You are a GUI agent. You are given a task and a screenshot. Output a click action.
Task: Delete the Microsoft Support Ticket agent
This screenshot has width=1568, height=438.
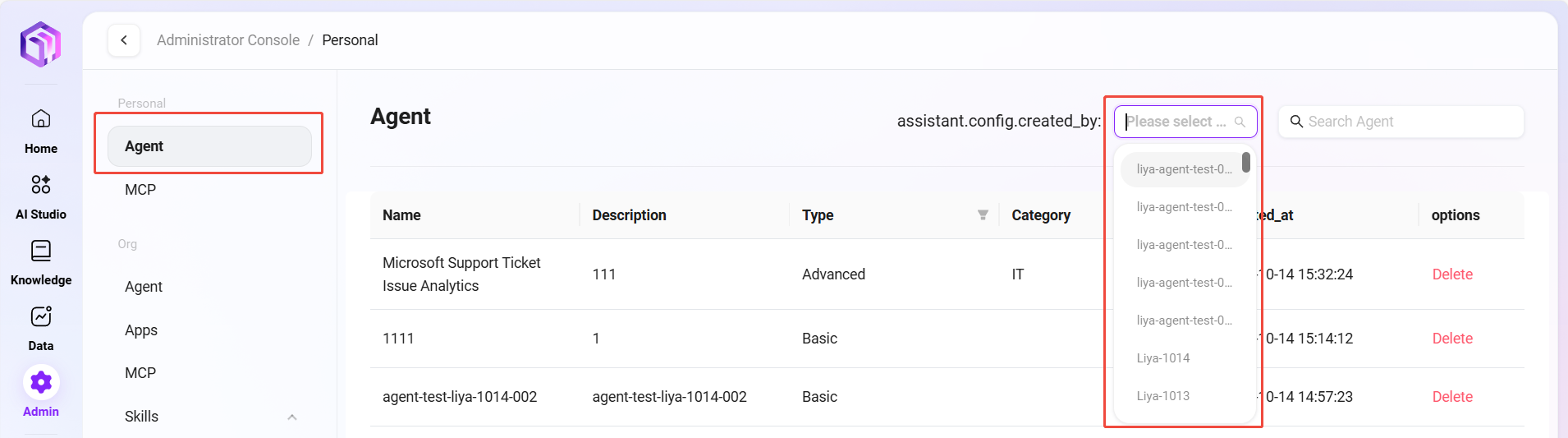[x=1452, y=274]
